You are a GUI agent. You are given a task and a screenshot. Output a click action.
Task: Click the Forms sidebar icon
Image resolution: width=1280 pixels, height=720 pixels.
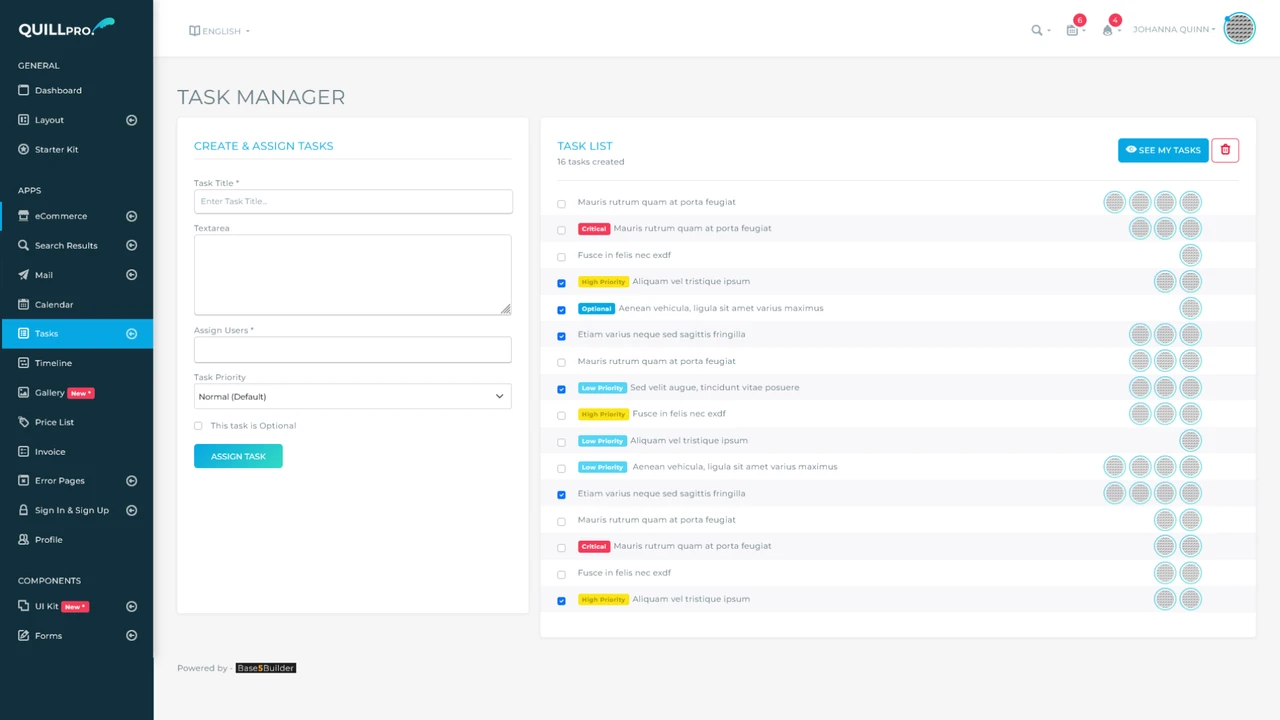tap(24, 636)
